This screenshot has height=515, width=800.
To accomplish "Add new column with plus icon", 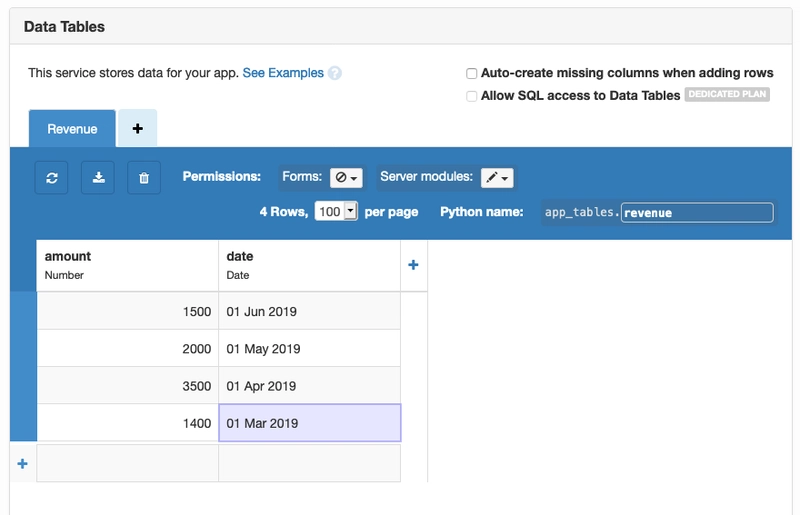I will [413, 264].
